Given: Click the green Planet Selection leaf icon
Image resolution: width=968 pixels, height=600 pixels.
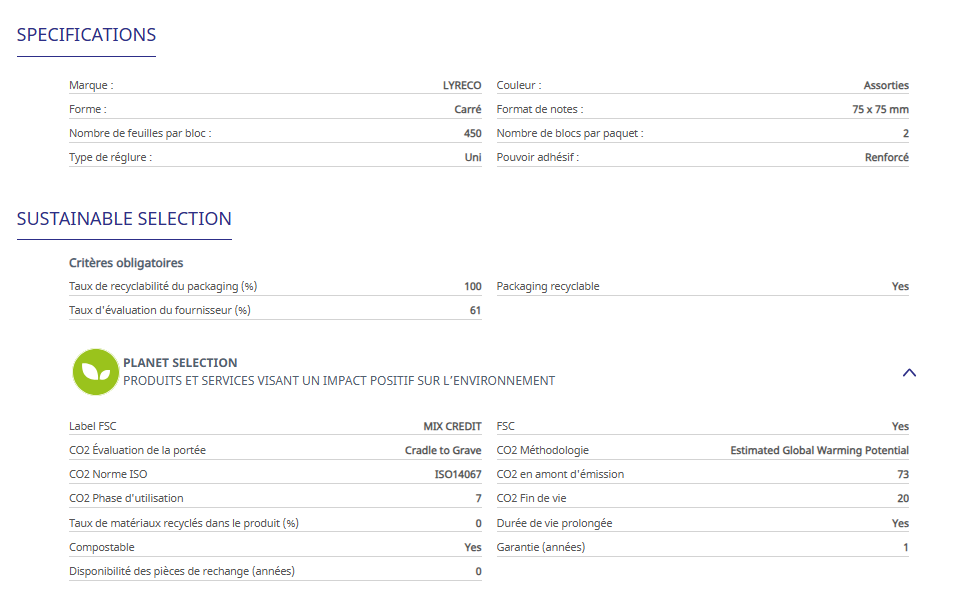Looking at the screenshot, I should 96,372.
